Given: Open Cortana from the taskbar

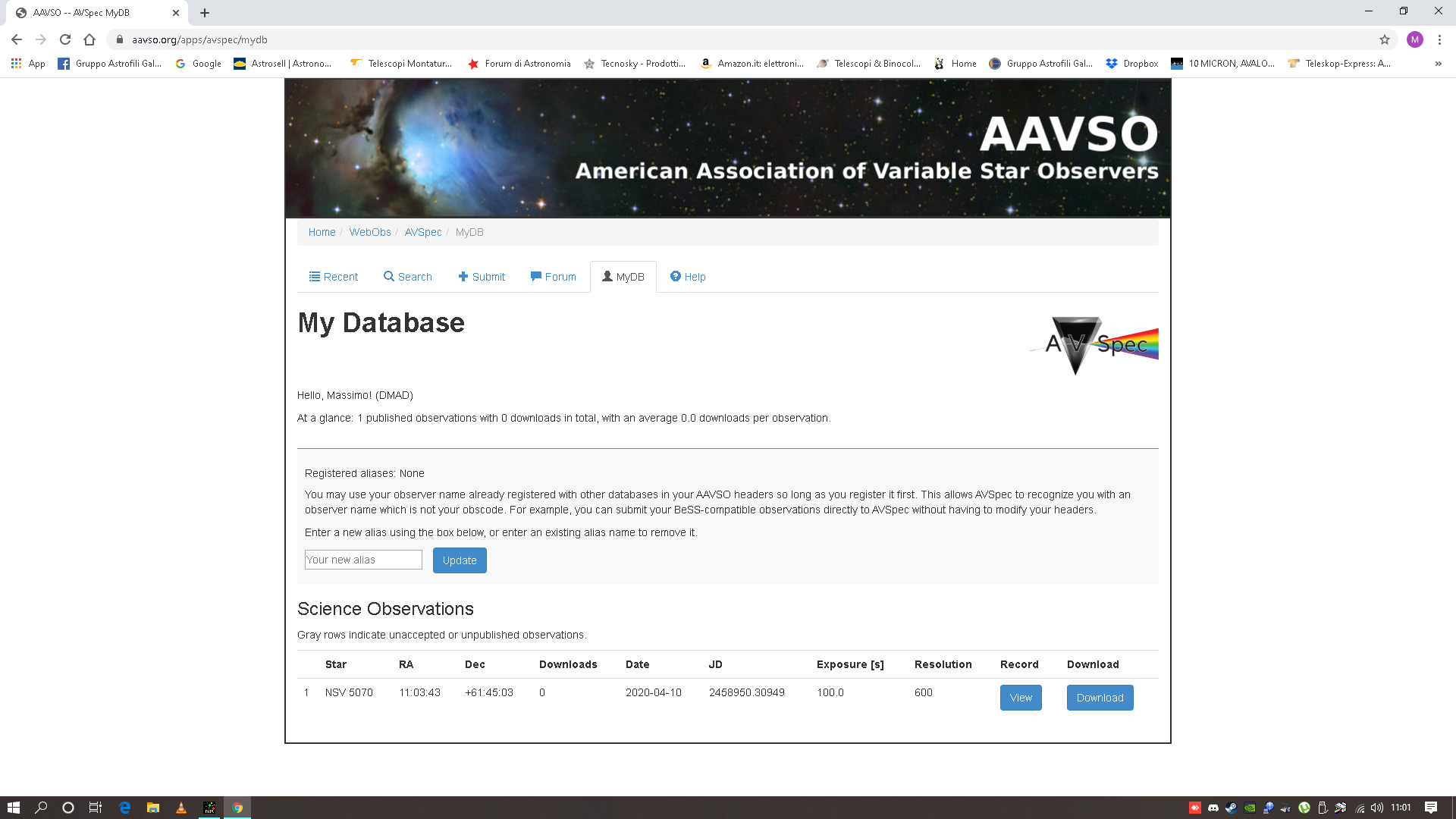Looking at the screenshot, I should (68, 808).
